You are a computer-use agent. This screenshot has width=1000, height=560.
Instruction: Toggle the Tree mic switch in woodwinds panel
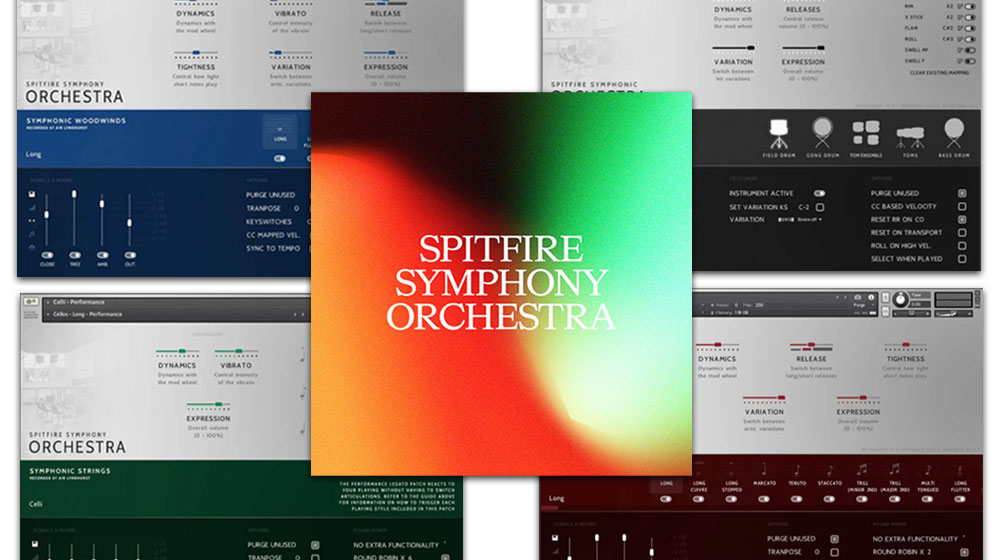(75, 255)
